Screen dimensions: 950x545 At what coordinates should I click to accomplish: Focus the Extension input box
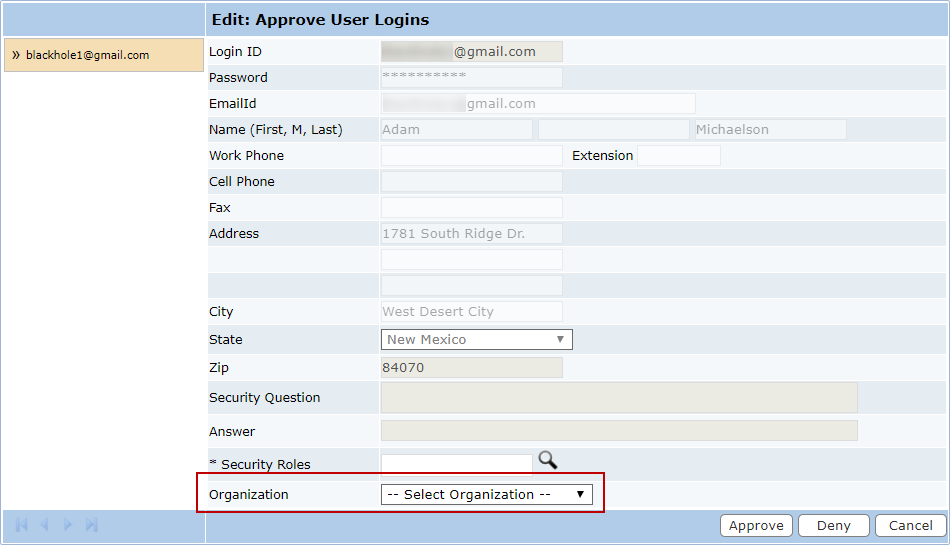click(x=678, y=156)
